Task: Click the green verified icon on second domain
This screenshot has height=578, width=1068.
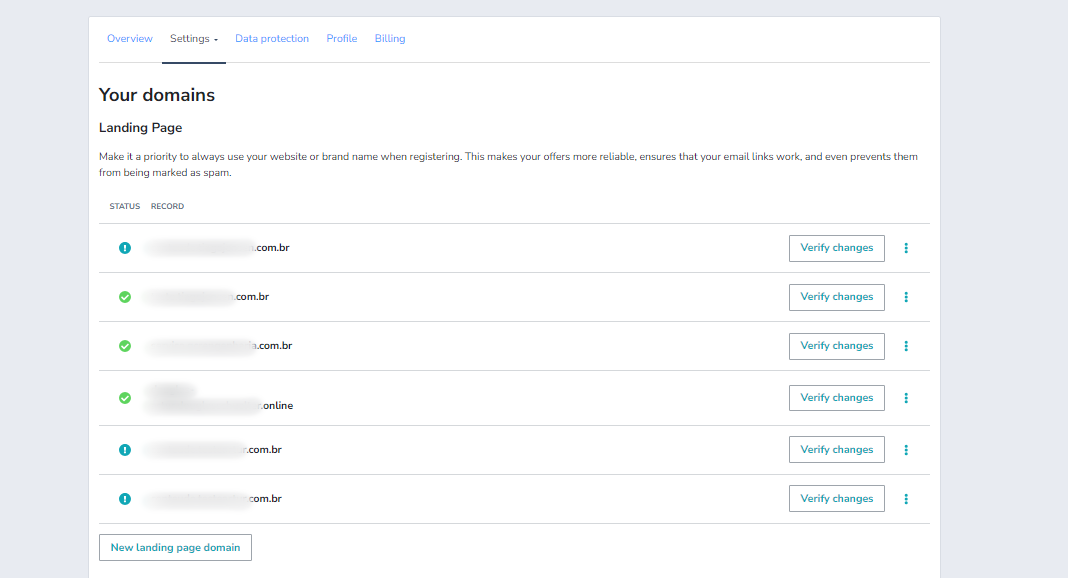Action: (124, 297)
